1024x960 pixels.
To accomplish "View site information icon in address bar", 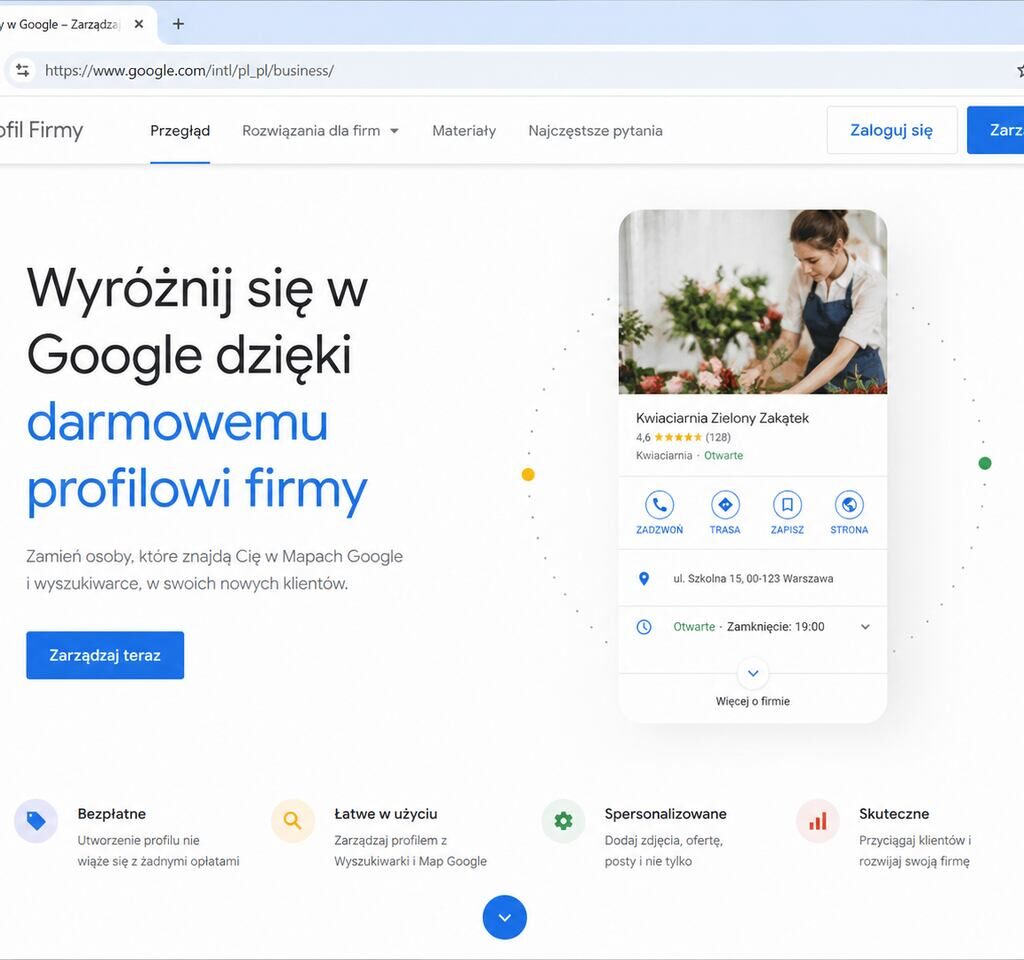I will (23, 71).
